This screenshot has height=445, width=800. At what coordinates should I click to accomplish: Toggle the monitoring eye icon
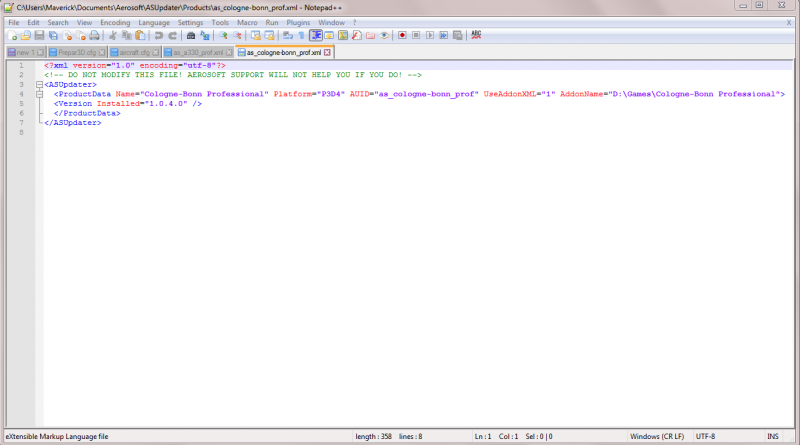pos(384,35)
